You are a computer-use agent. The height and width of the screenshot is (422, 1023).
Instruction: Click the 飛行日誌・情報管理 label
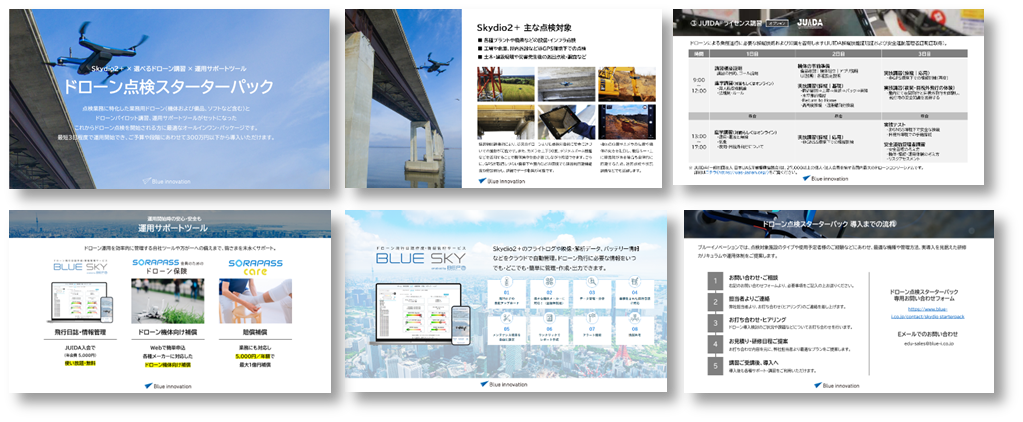(82, 333)
